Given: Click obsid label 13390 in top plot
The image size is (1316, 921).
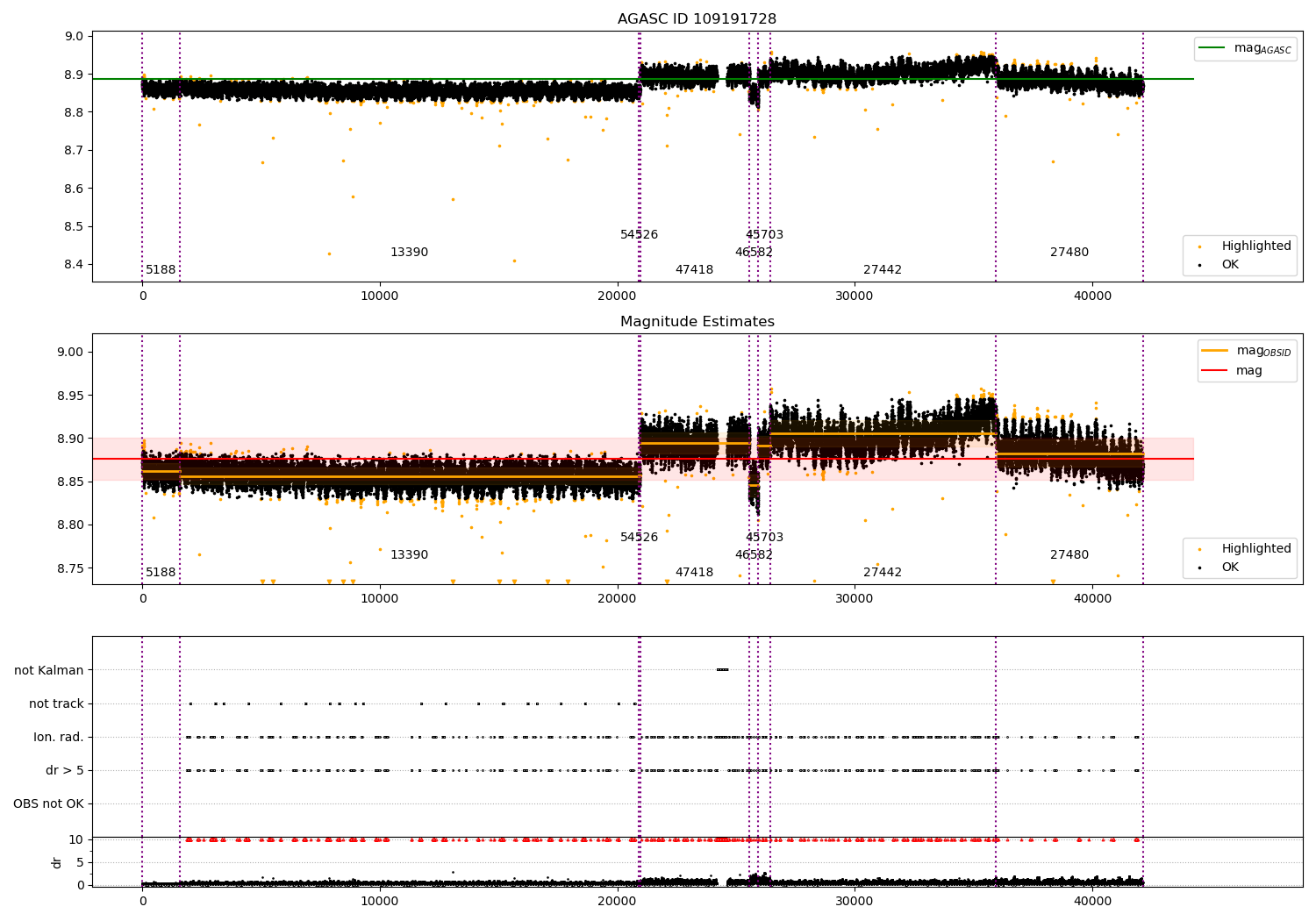Looking at the screenshot, I should (409, 253).
